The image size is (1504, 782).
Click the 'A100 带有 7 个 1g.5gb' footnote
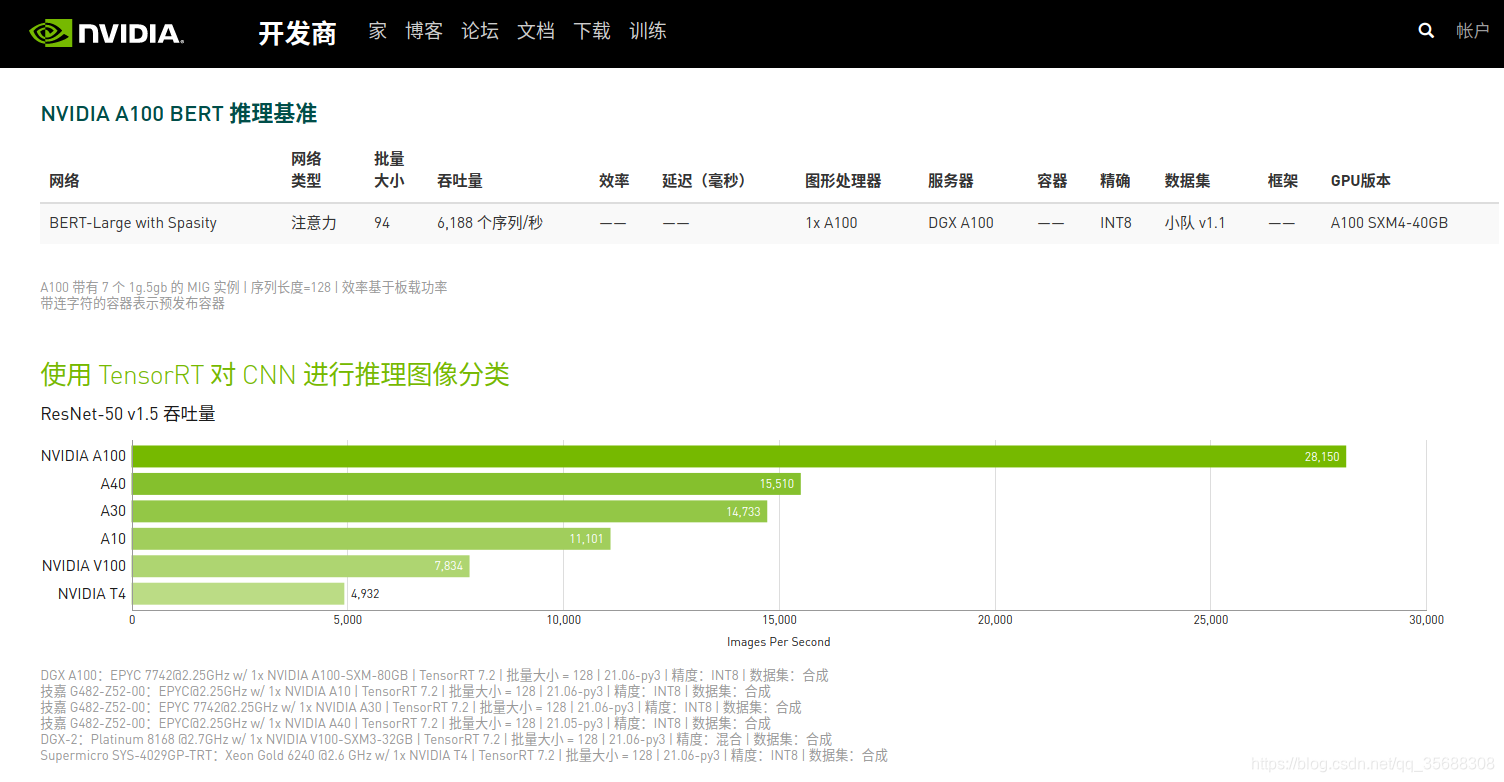244,287
